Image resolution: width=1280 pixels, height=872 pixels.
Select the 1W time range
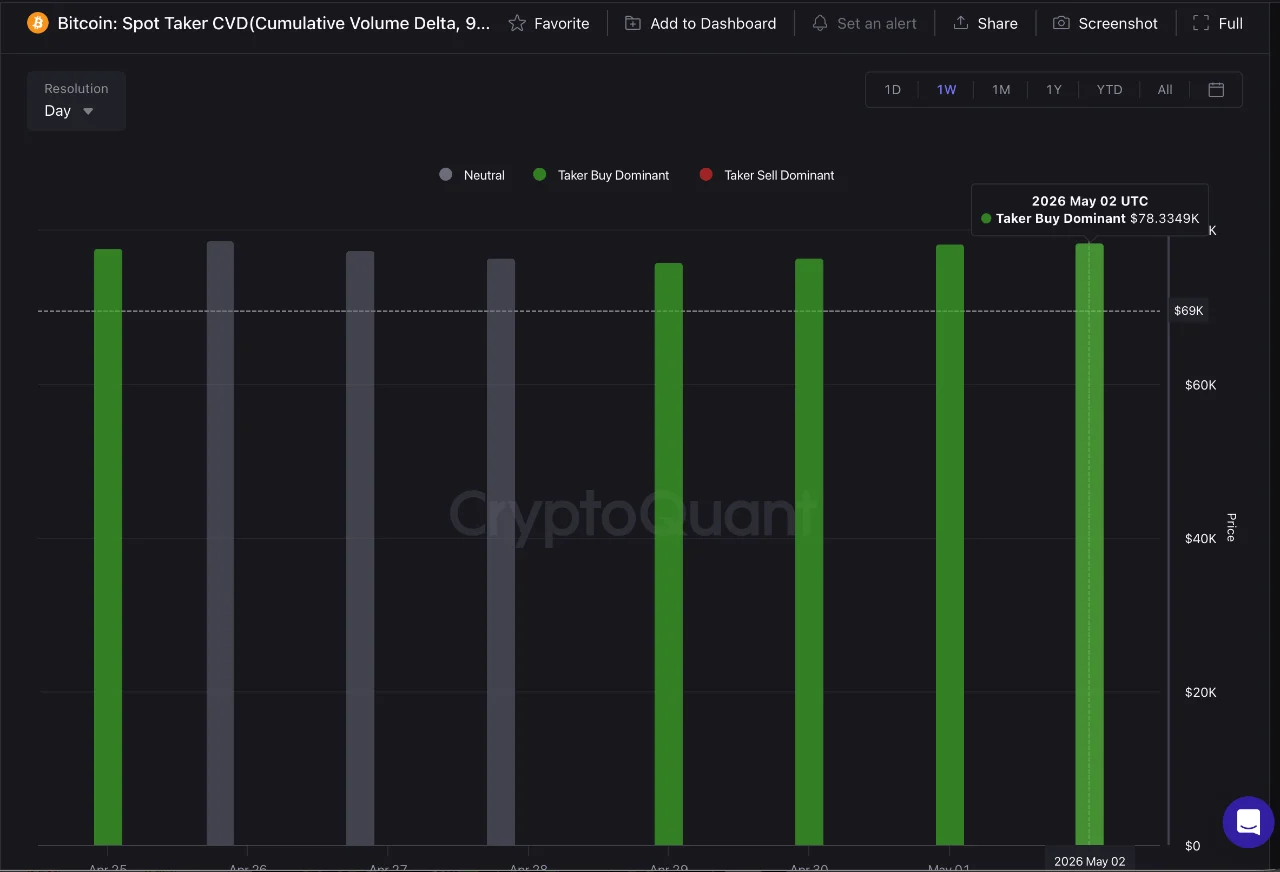(947, 89)
